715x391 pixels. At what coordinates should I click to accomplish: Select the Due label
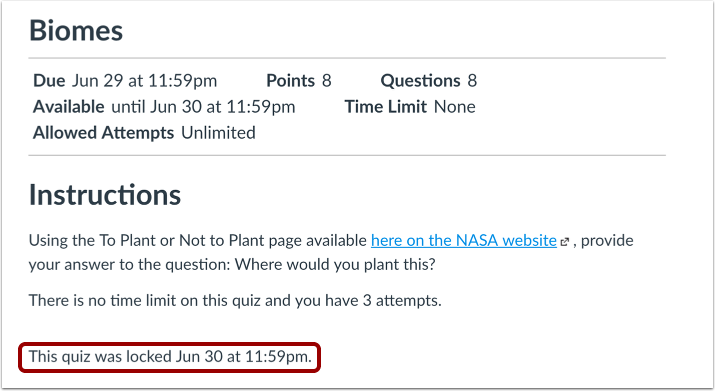click(49, 81)
